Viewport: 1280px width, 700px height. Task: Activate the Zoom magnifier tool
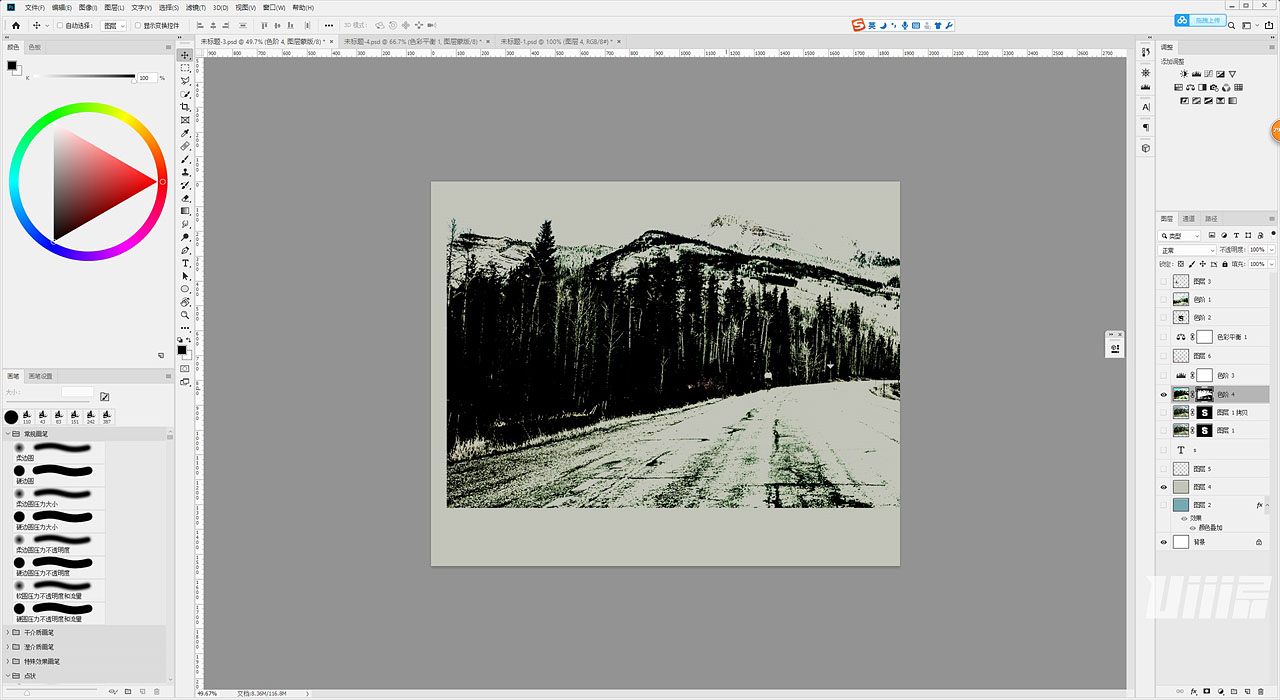pyautogui.click(x=185, y=315)
